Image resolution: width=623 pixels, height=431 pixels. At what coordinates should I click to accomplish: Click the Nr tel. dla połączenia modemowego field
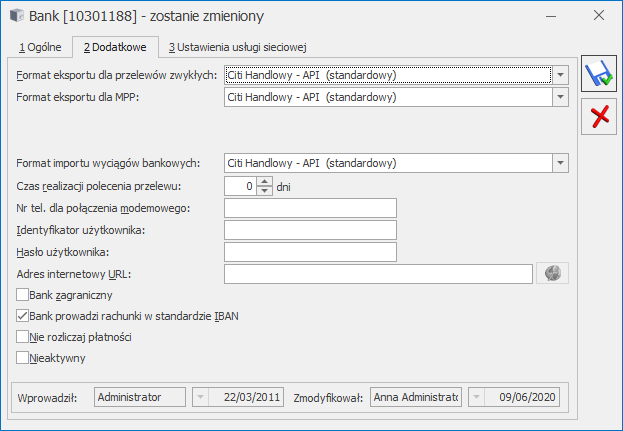click(310, 208)
